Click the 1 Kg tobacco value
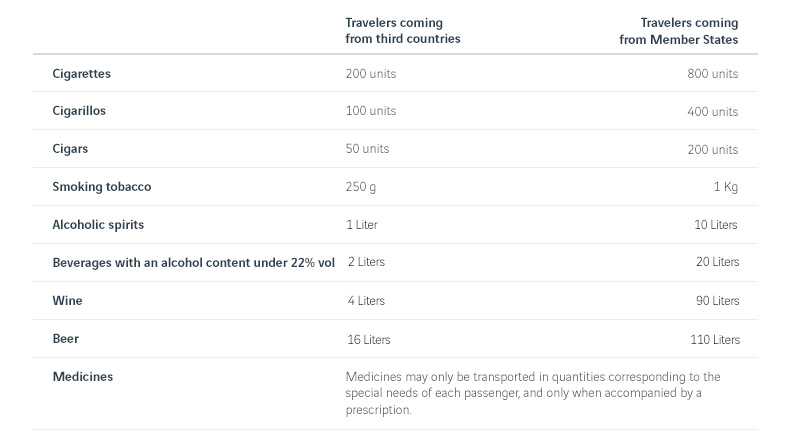Viewport: 790px width, 445px height. tap(725, 187)
